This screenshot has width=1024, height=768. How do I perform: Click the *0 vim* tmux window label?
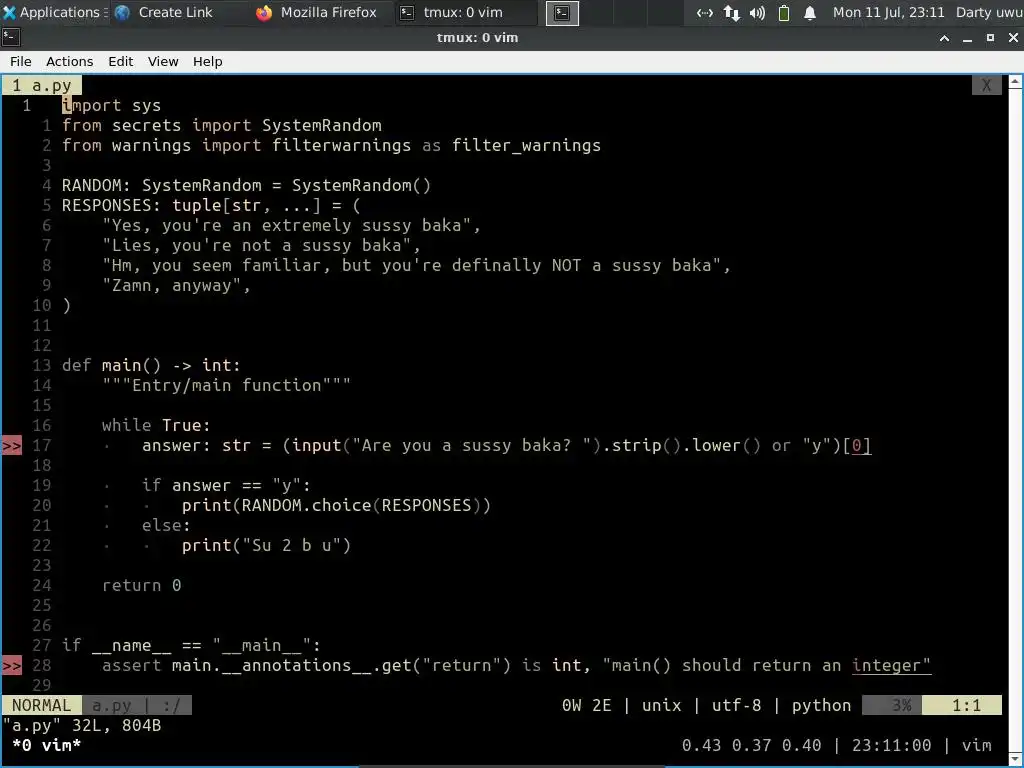tap(46, 745)
